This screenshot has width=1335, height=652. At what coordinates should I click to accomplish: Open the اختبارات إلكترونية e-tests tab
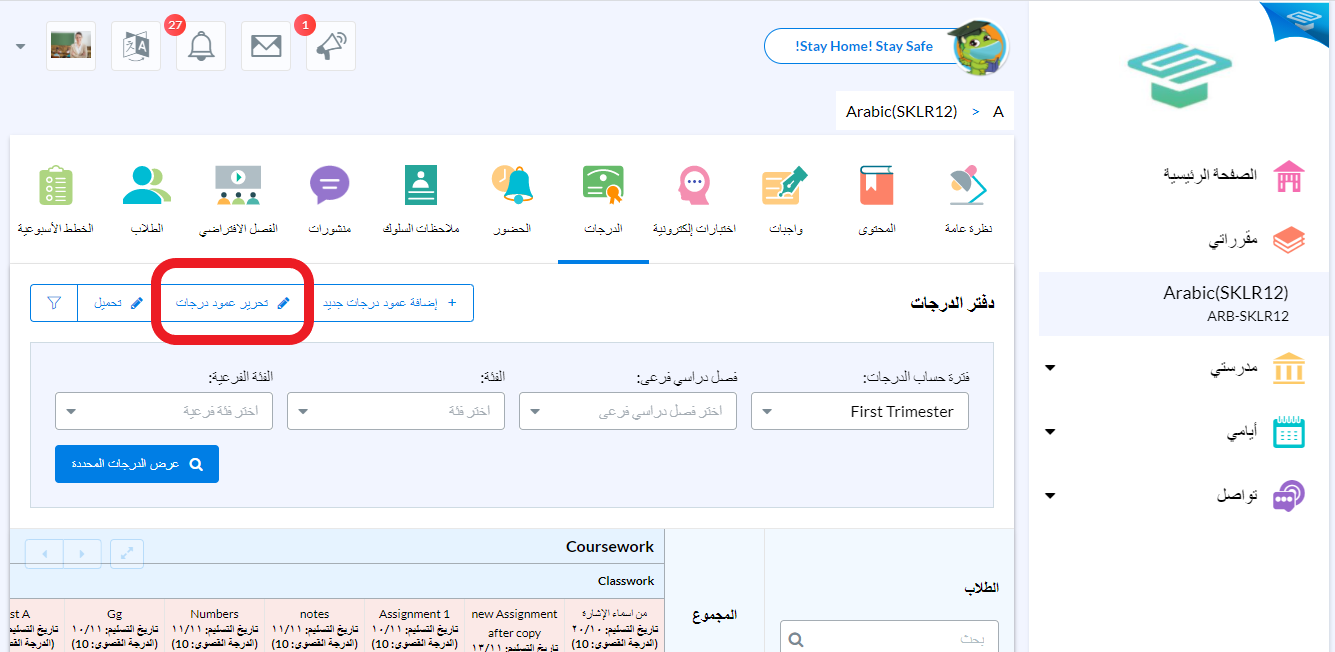694,200
